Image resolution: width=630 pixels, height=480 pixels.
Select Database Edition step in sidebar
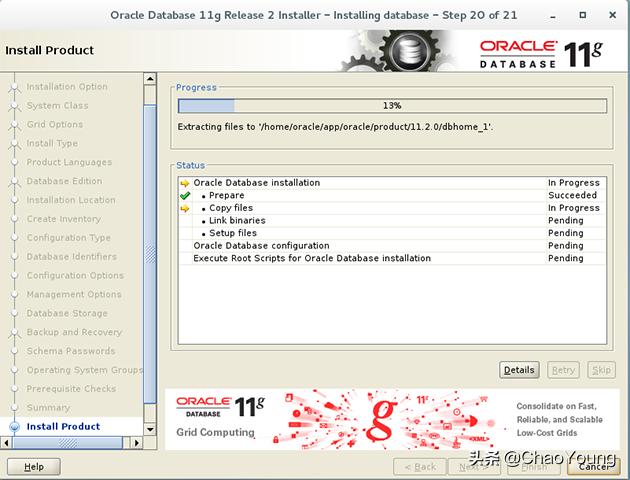(x=64, y=181)
